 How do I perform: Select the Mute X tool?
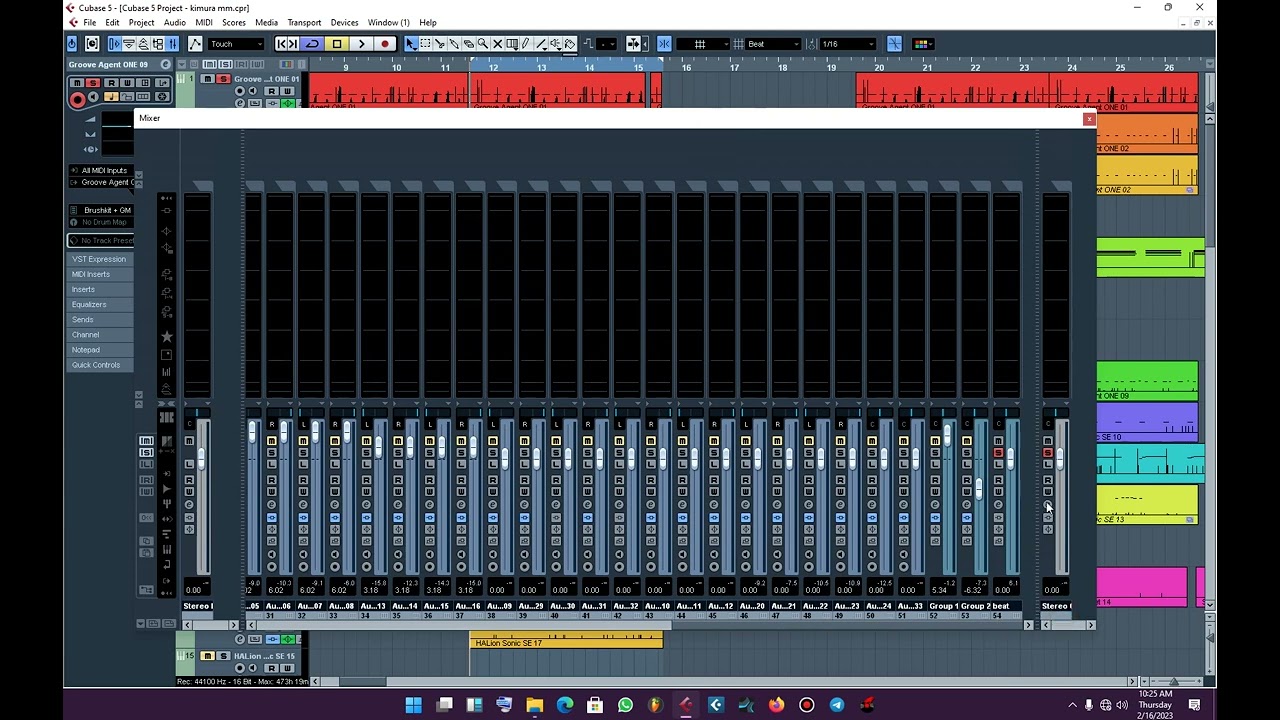(497, 44)
